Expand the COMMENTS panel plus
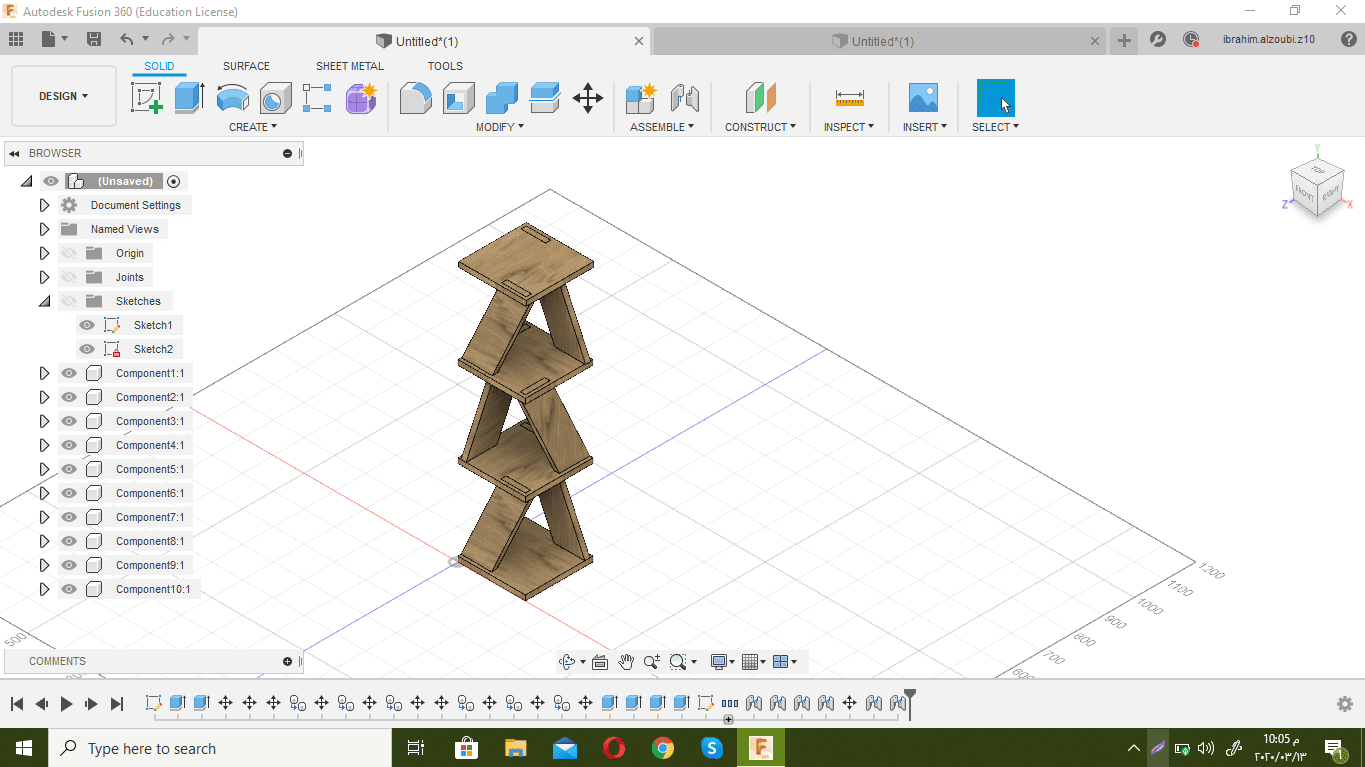Screen dimensions: 1365x767 point(287,661)
